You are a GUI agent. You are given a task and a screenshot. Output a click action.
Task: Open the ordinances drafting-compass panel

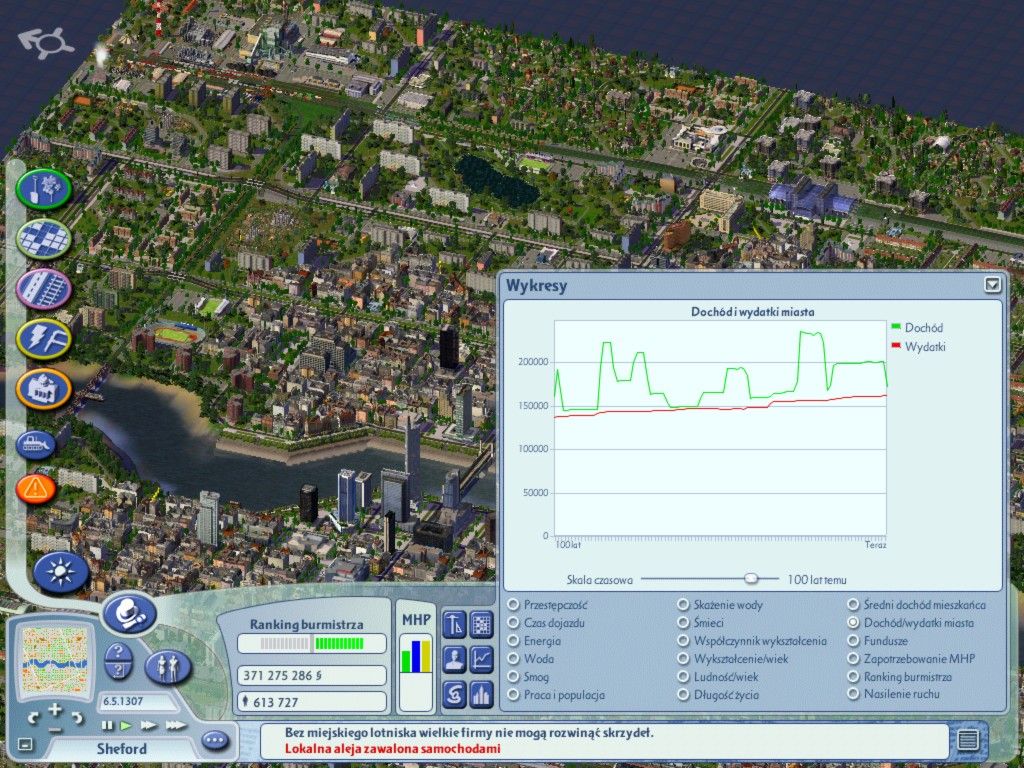click(455, 624)
